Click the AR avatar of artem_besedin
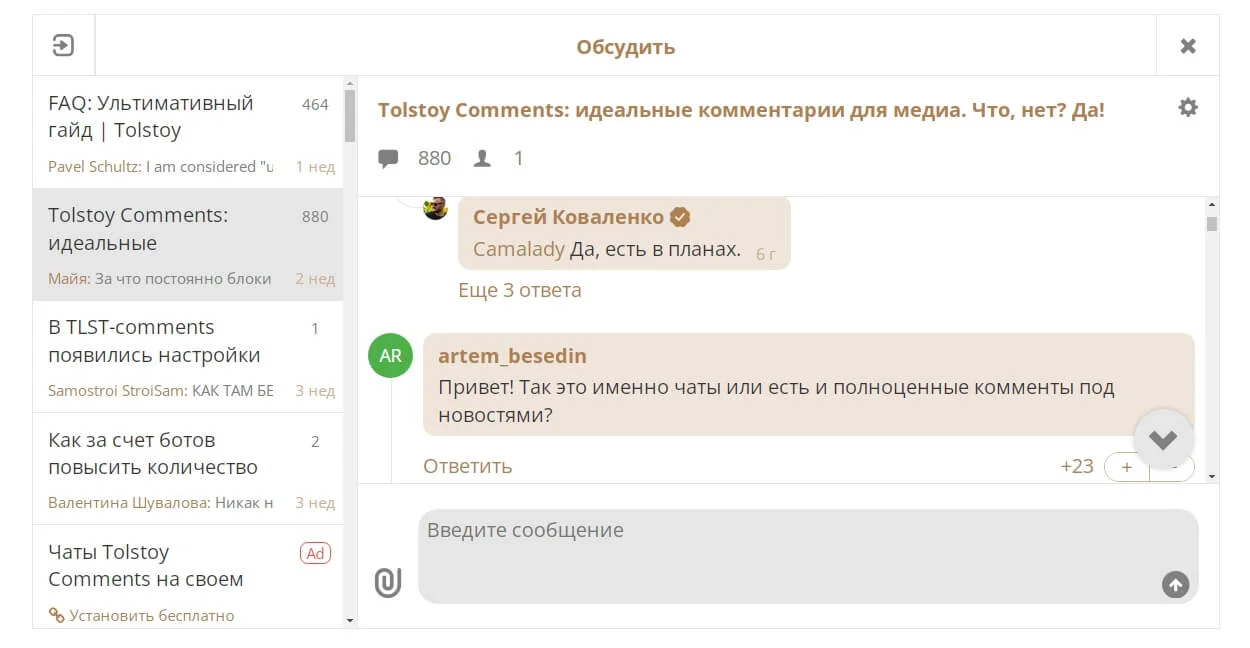This screenshot has height=648, width=1250. pyautogui.click(x=390, y=356)
